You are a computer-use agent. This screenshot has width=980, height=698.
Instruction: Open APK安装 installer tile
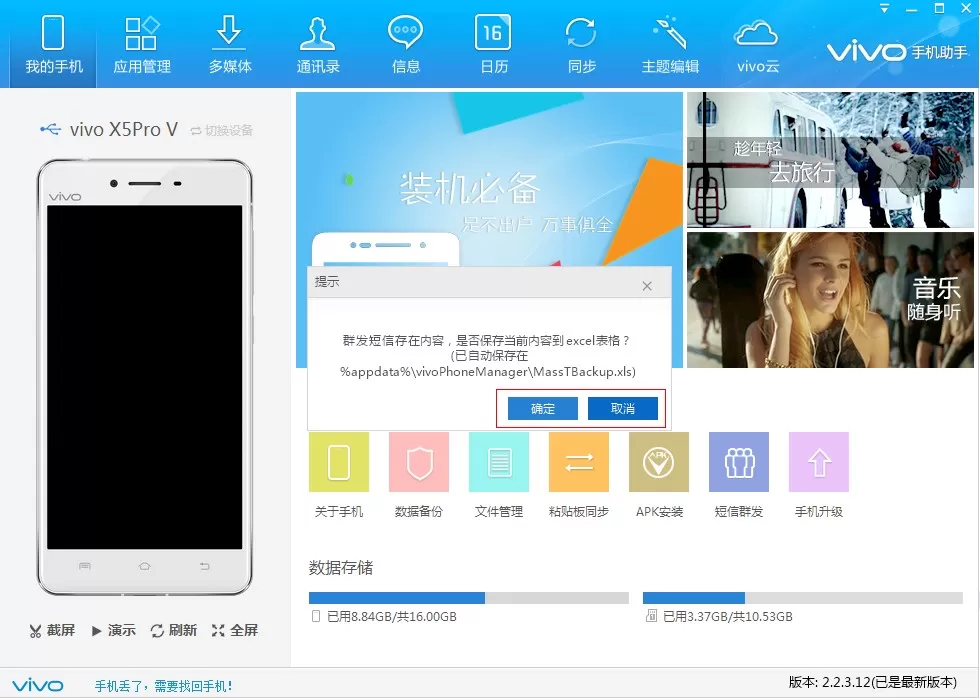(x=659, y=476)
